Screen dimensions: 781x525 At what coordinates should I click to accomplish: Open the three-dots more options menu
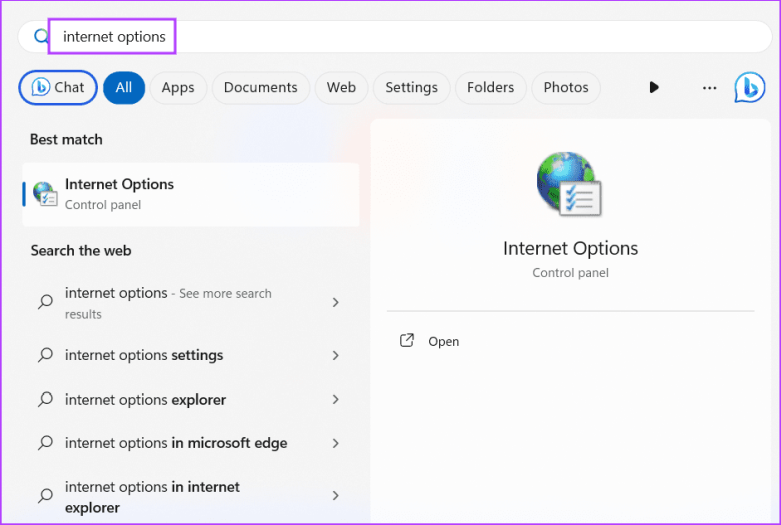point(709,87)
